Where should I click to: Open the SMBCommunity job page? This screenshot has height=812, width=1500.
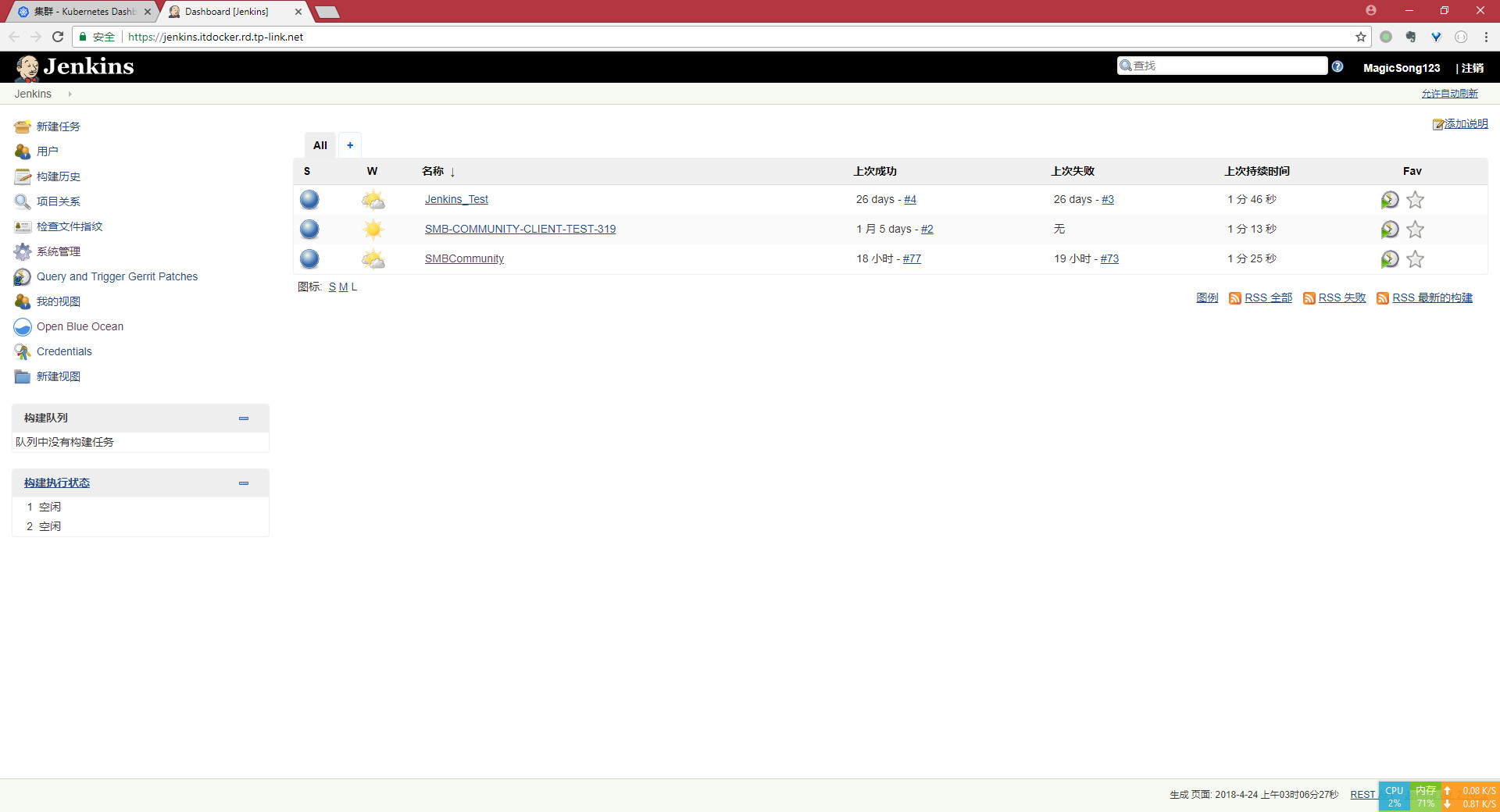click(464, 258)
